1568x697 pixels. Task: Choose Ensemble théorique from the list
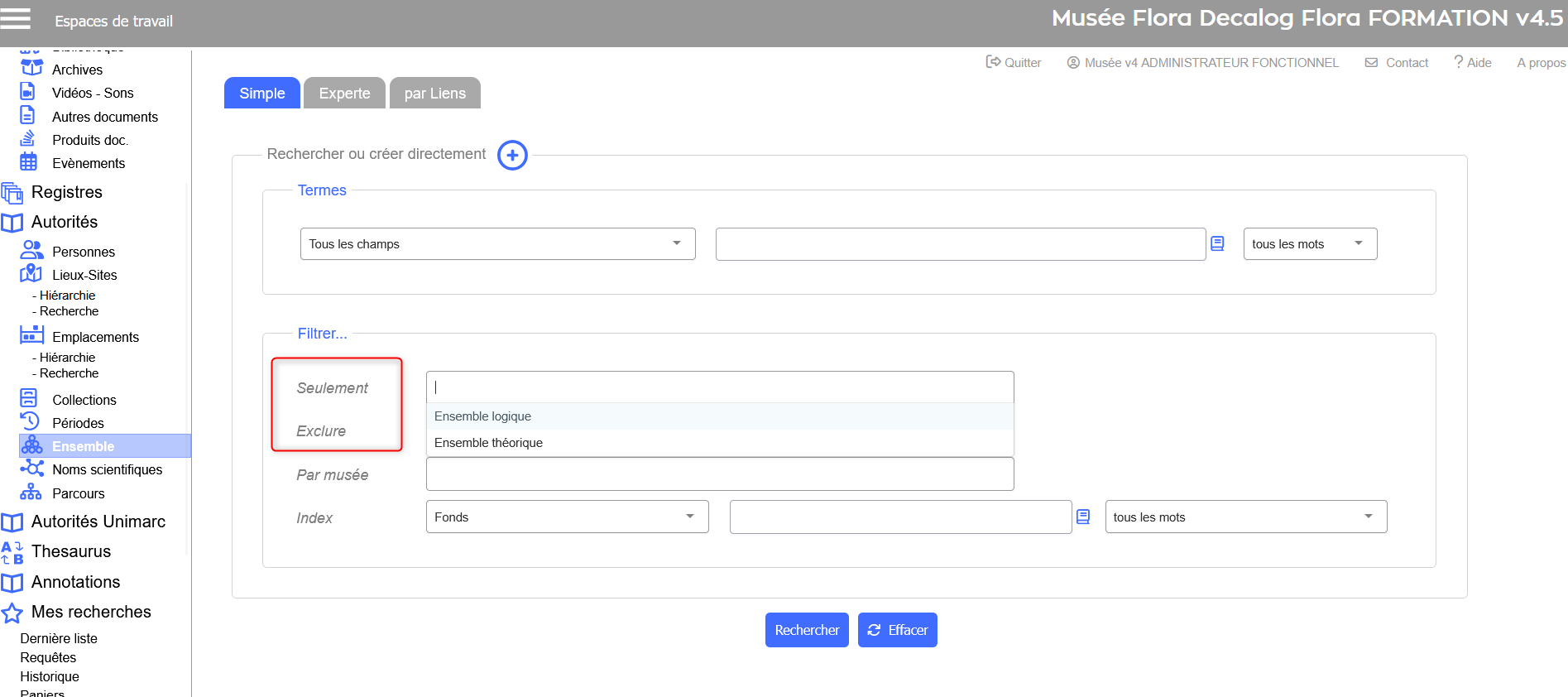pyautogui.click(x=489, y=443)
